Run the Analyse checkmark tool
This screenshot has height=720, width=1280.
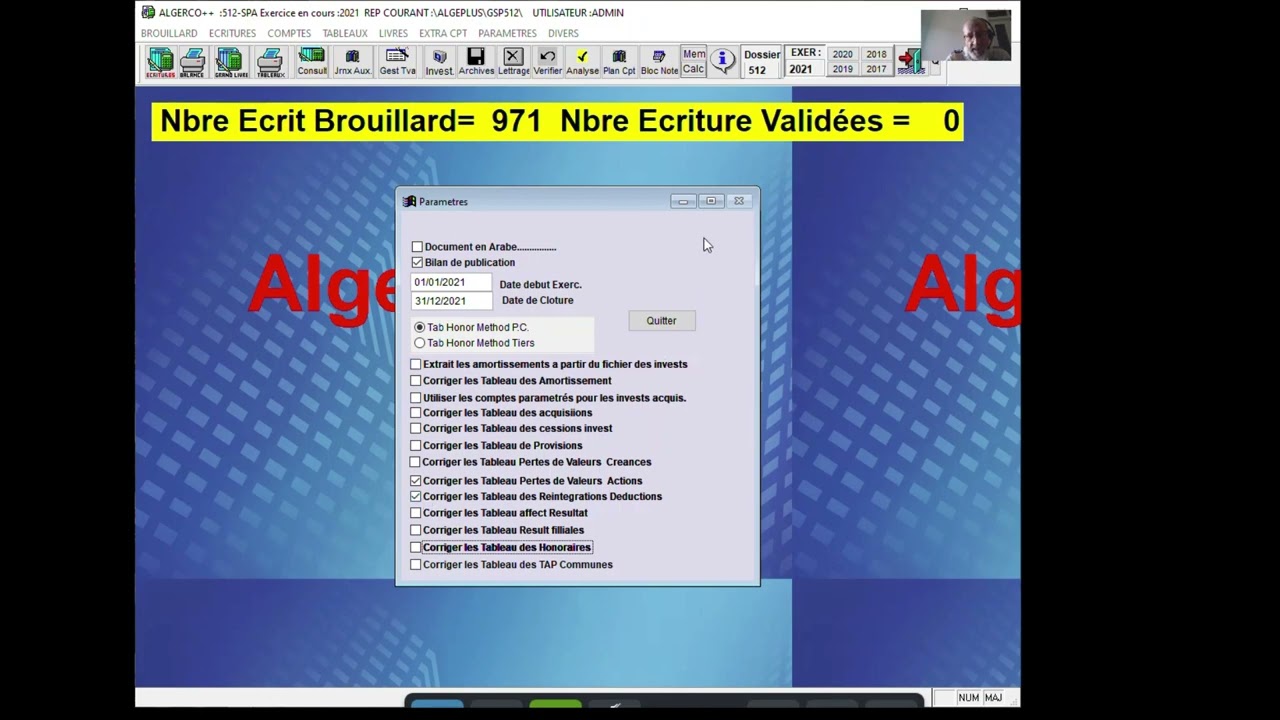point(582,62)
